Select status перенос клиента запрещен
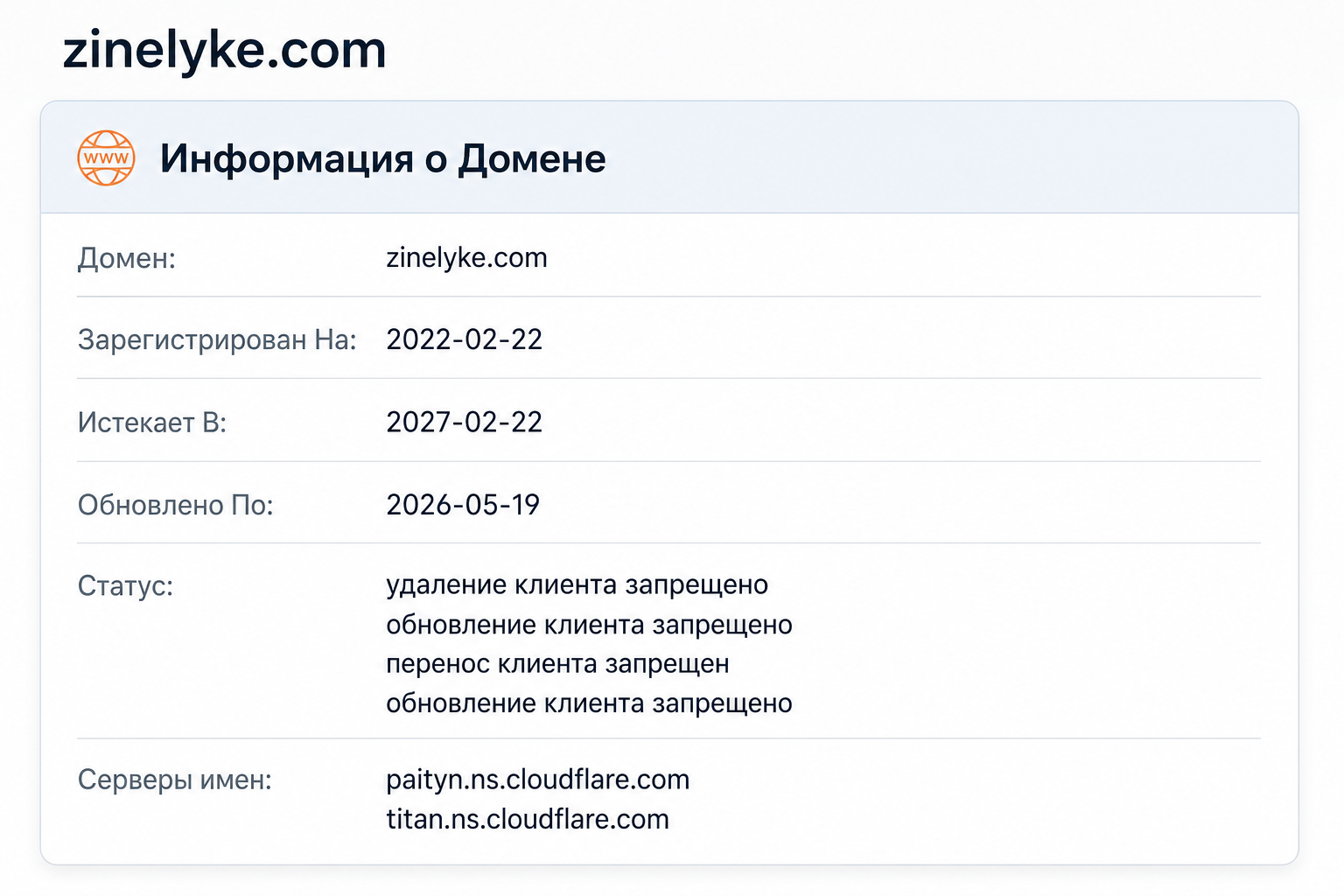Screen dimensions: 1344x896 tap(557, 664)
